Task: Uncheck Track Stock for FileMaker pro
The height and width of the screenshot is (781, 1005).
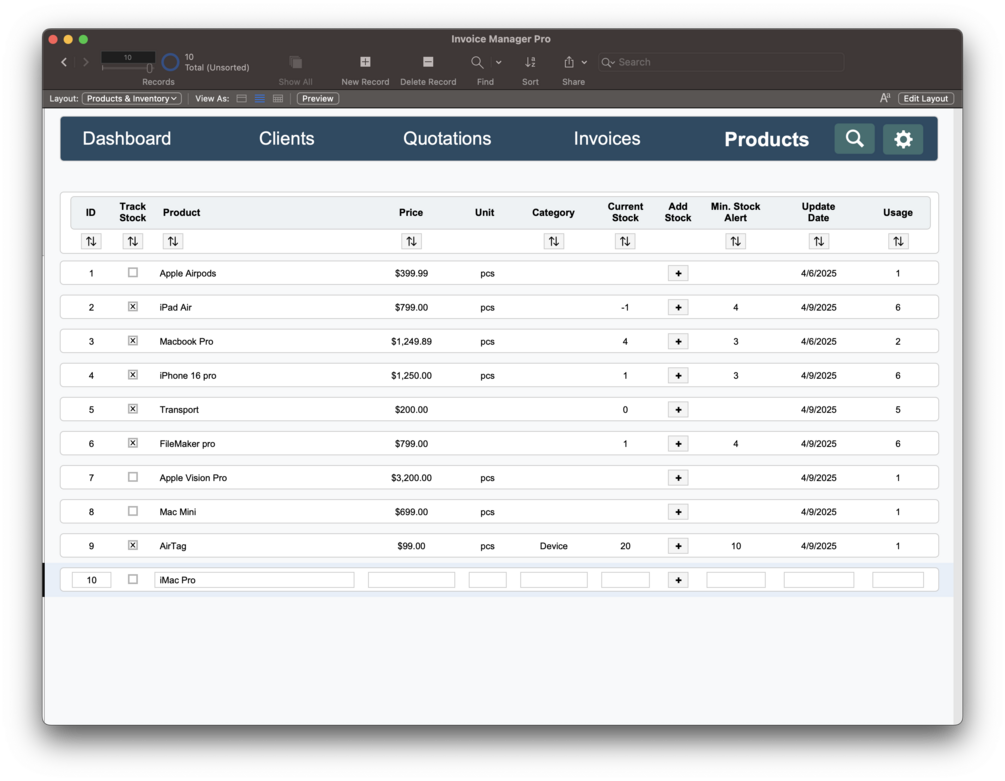Action: point(133,443)
